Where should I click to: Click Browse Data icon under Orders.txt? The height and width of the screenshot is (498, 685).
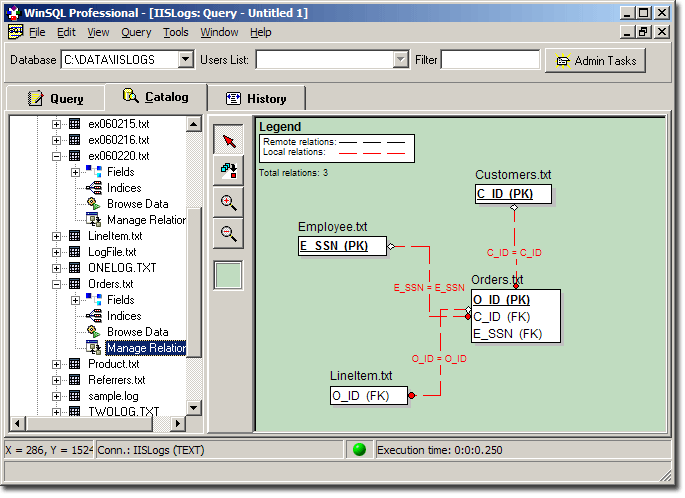click(94, 332)
